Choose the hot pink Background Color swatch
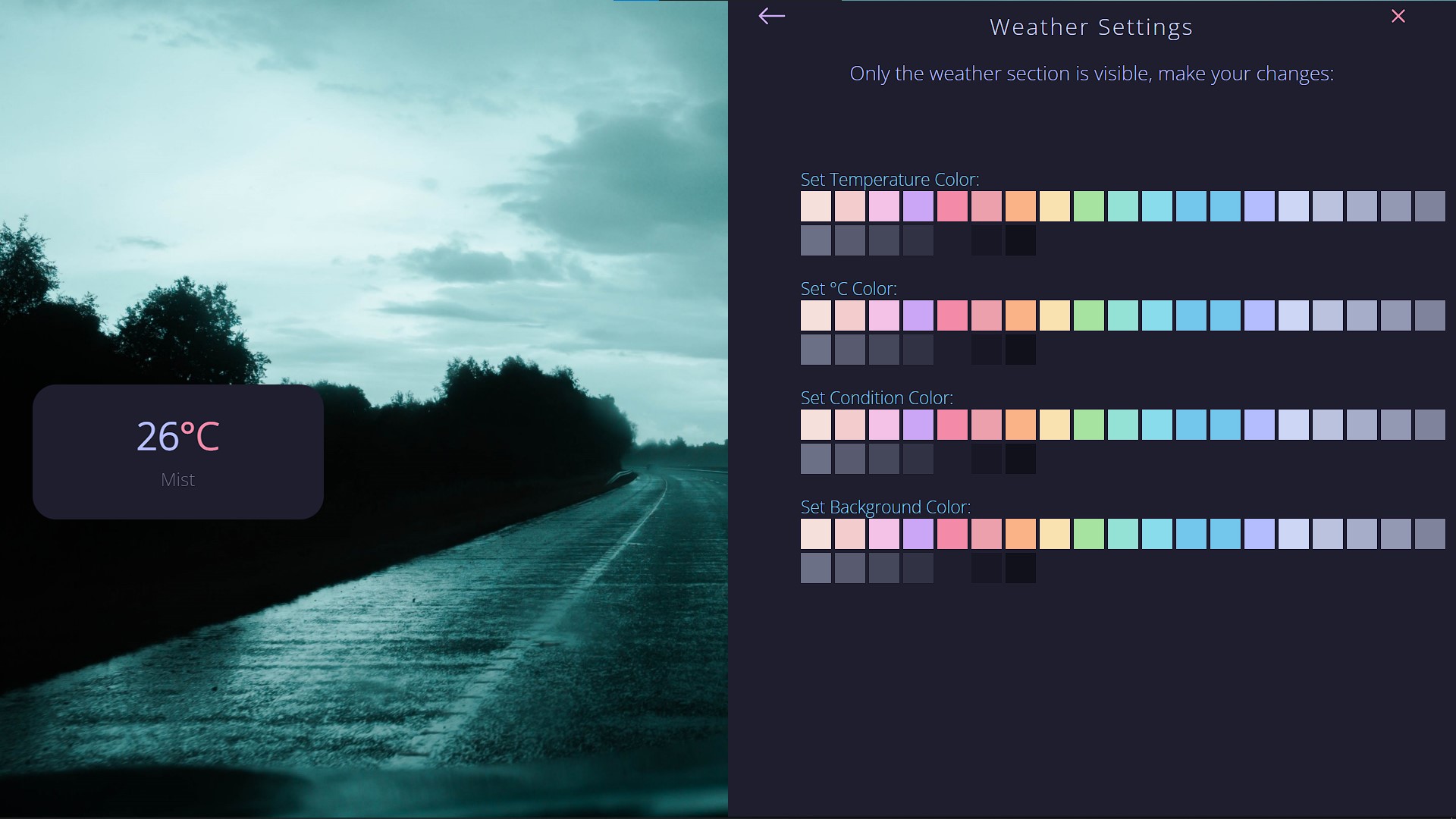Screen dimensions: 1456x819 click(x=952, y=534)
